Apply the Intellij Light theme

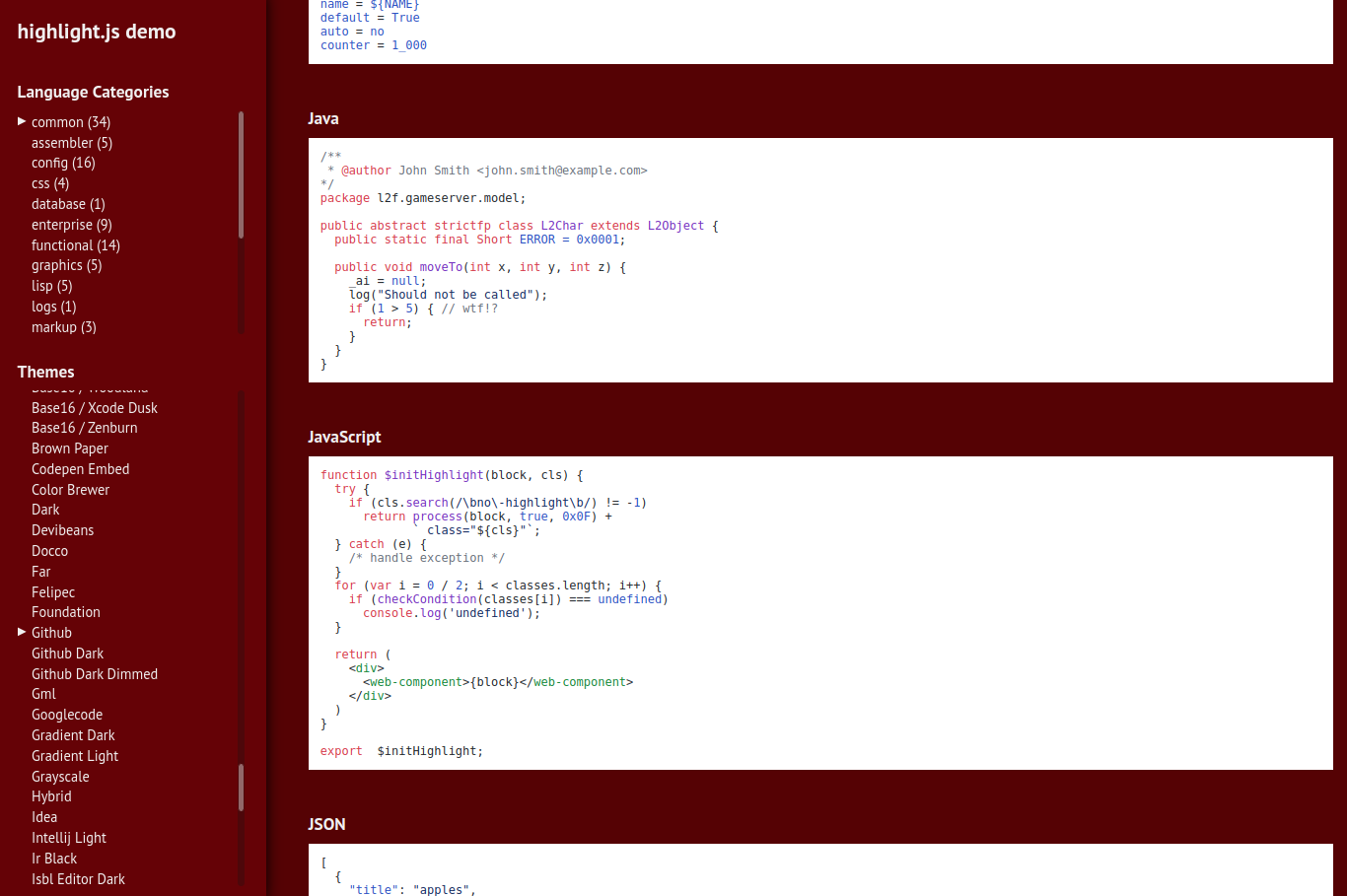coord(69,838)
